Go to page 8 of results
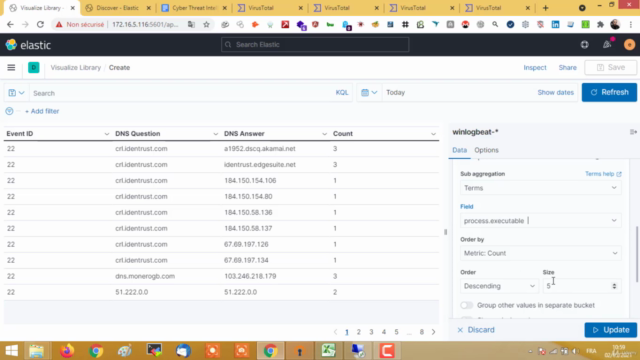 (422, 332)
